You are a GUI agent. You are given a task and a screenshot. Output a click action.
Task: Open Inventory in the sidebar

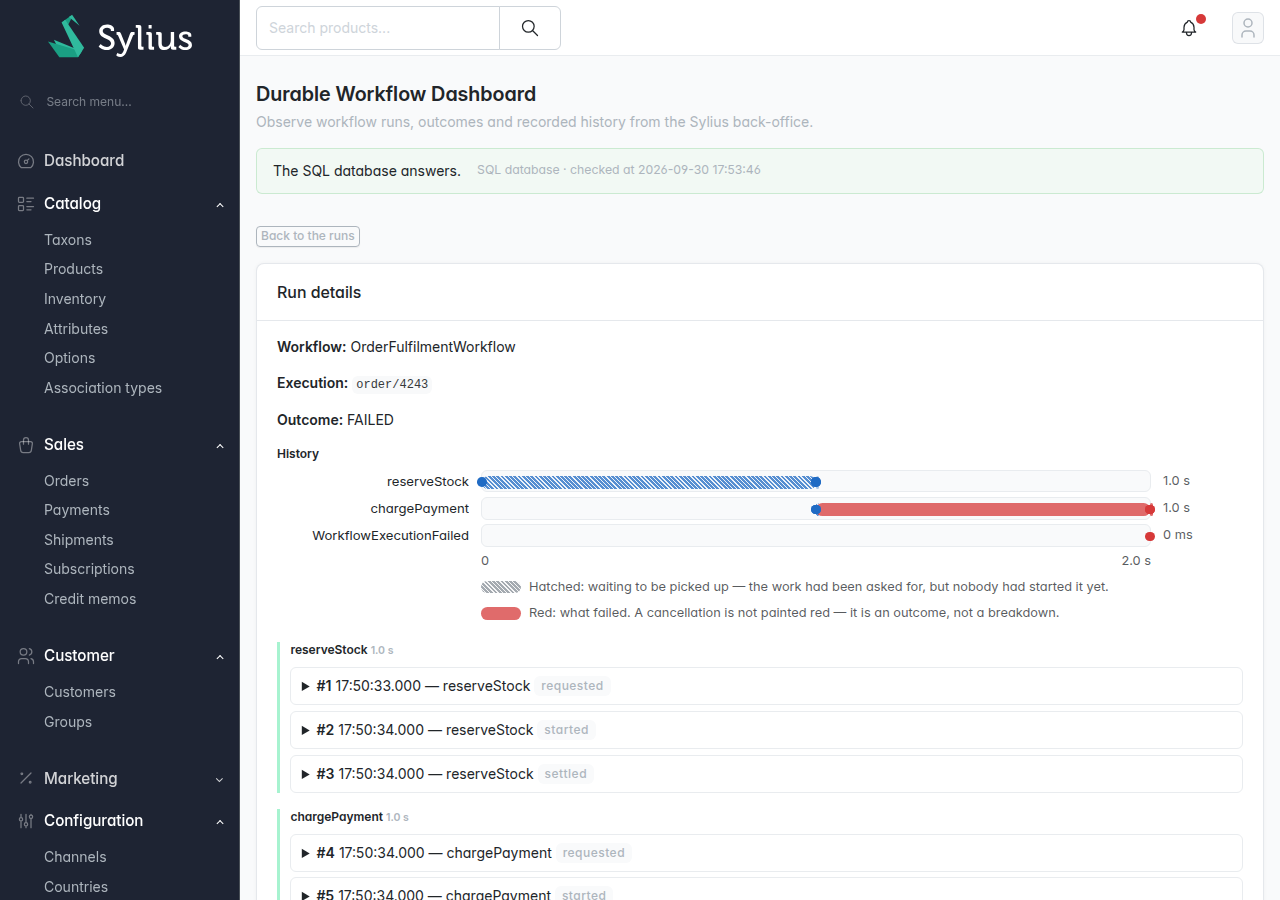(x=75, y=299)
